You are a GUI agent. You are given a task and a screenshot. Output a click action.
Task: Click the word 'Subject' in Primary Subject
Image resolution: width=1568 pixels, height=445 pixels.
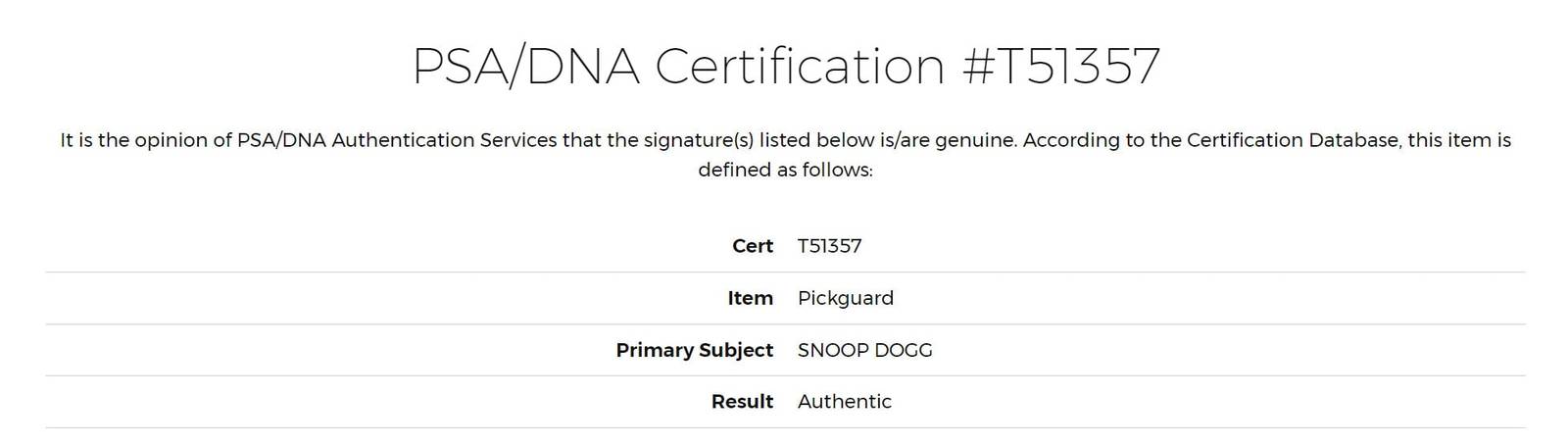click(736, 350)
